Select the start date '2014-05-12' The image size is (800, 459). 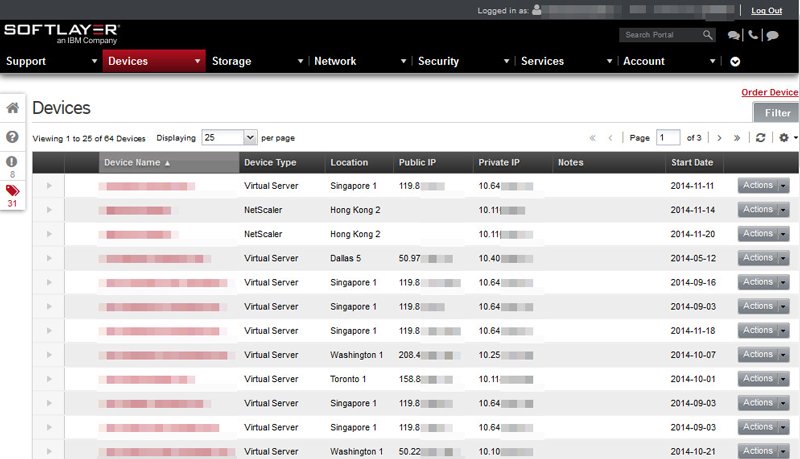[693, 258]
